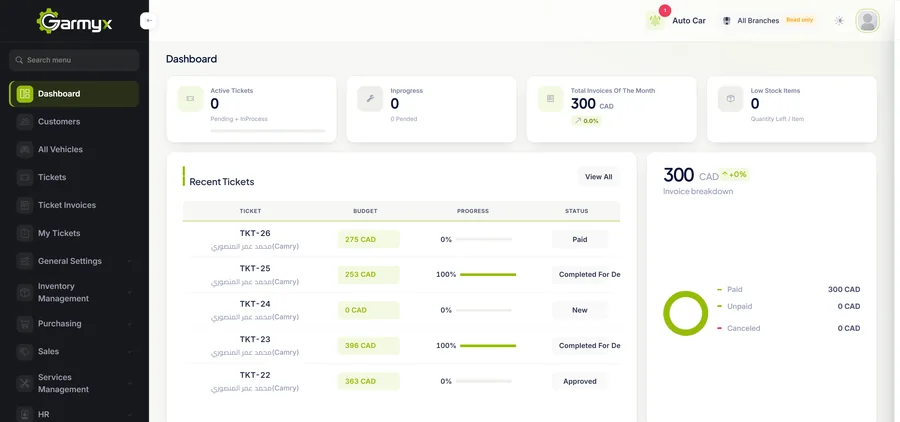Click View All recent tickets button

click(599, 177)
